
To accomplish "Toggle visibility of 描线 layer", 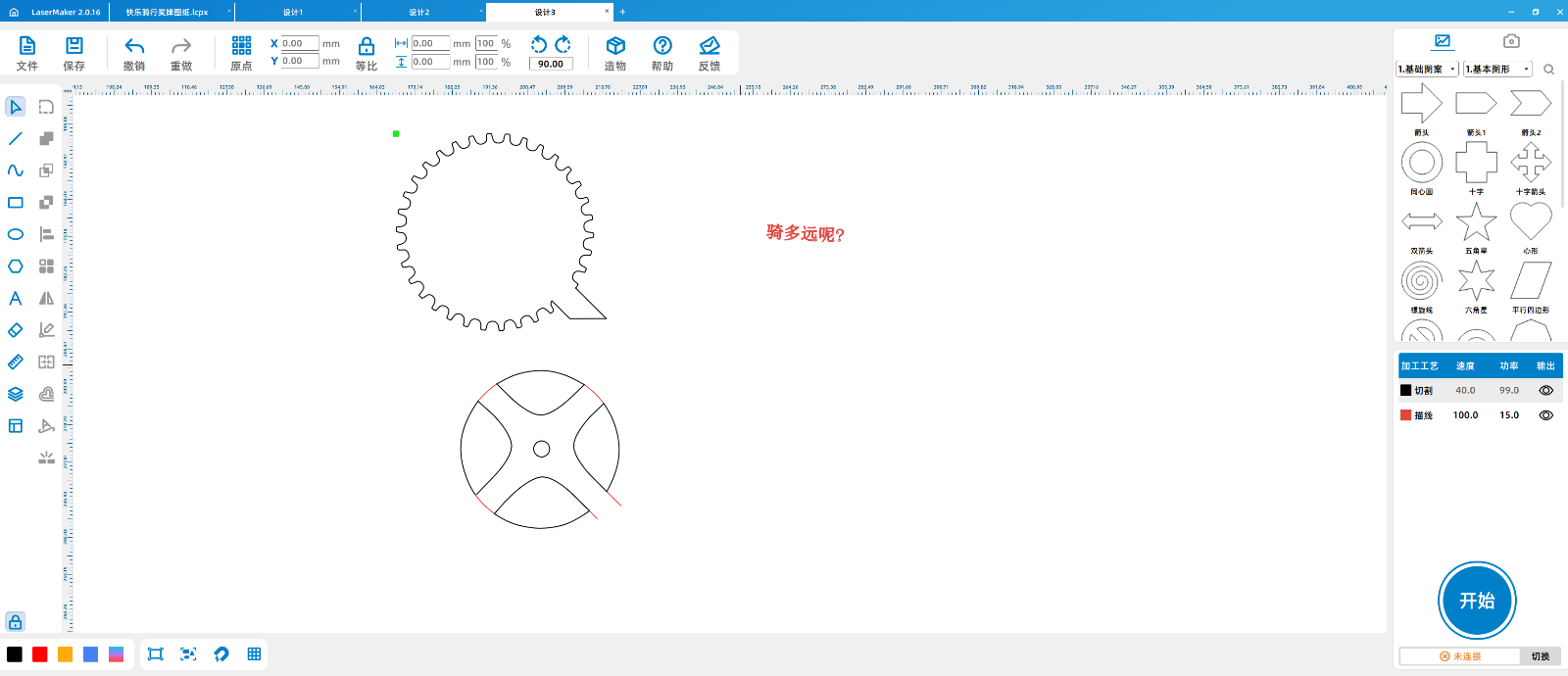I will click(x=1545, y=415).
